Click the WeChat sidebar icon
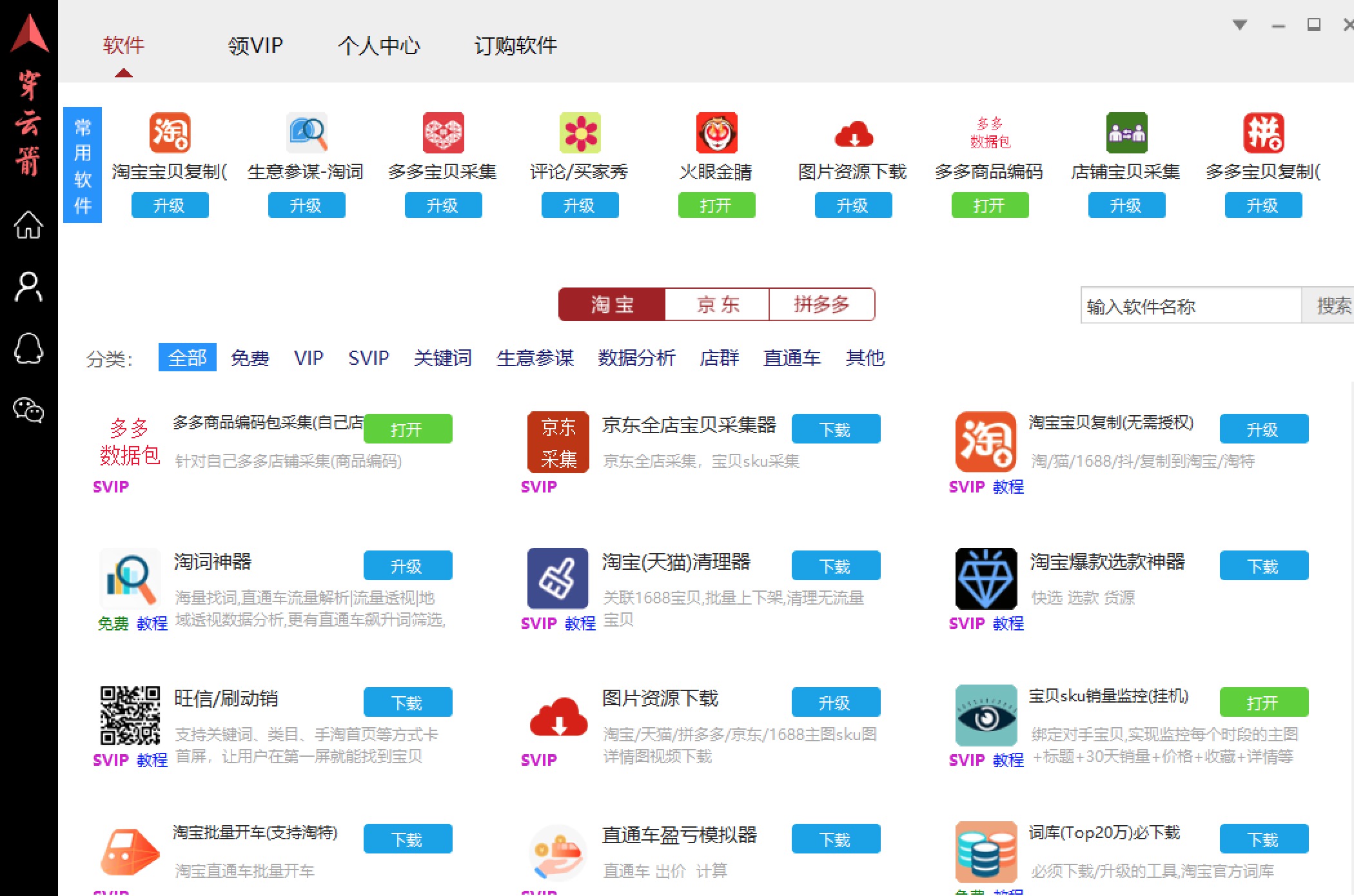 tap(28, 410)
